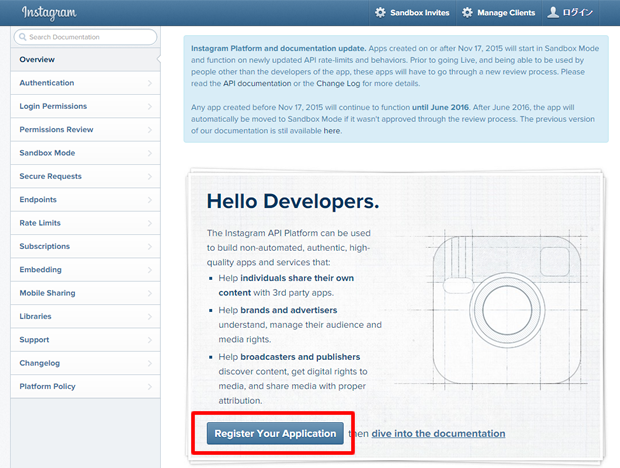This screenshot has width=620, height=468.
Task: Click the camera blueprint illustration
Action: (x=507, y=310)
